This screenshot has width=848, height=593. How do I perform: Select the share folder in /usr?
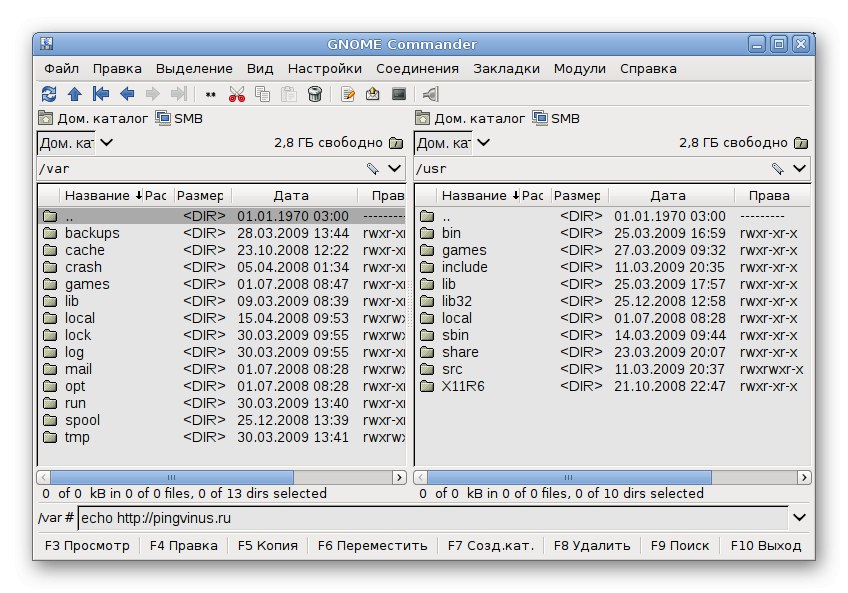click(612, 352)
